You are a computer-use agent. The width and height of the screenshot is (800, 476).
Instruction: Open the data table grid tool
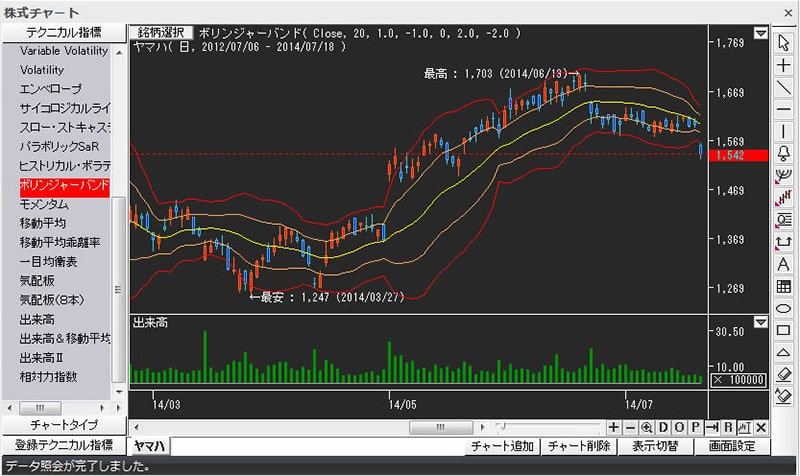point(783,286)
